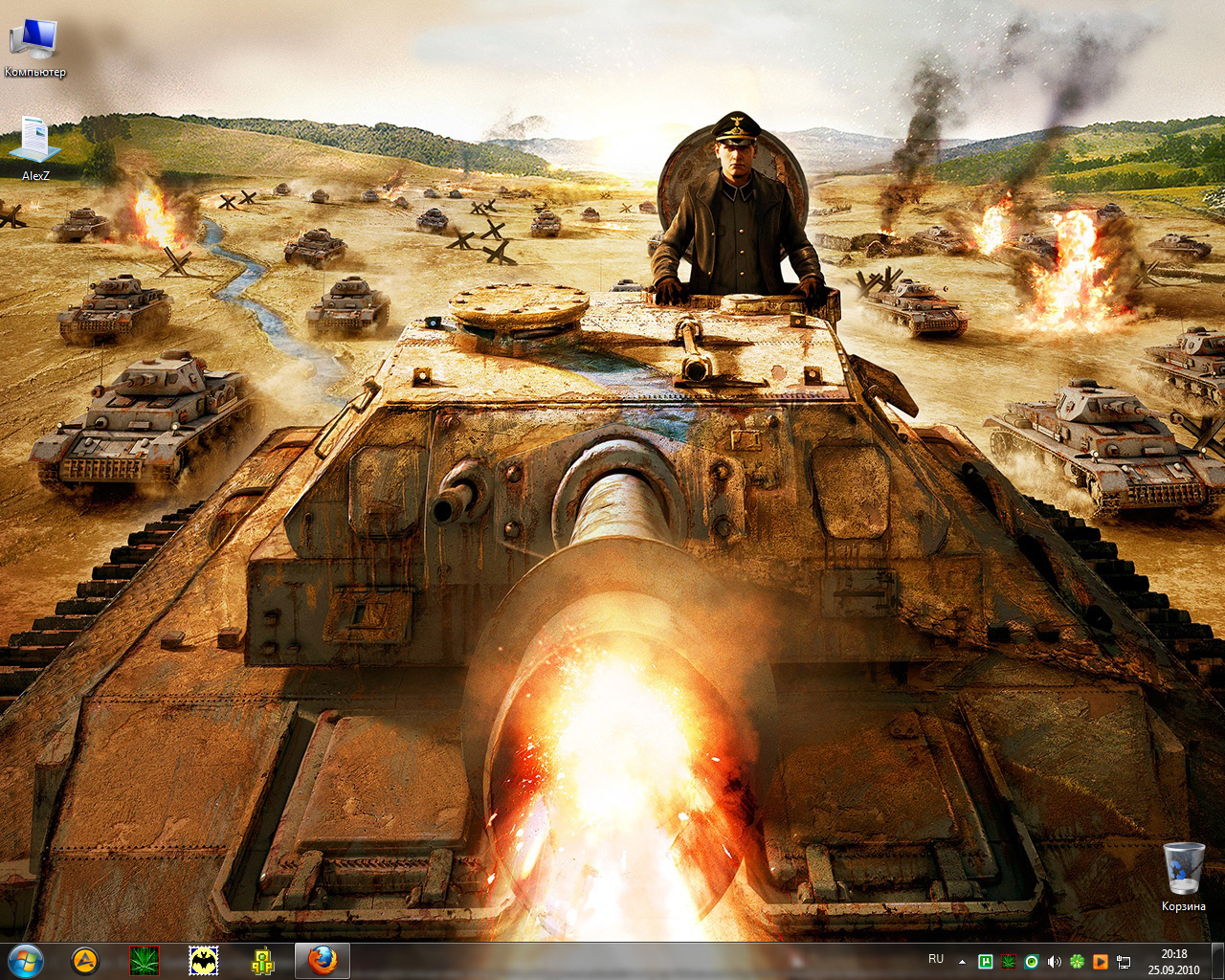
Task: Launch The Bat! mail client from taskbar
Action: point(204,961)
